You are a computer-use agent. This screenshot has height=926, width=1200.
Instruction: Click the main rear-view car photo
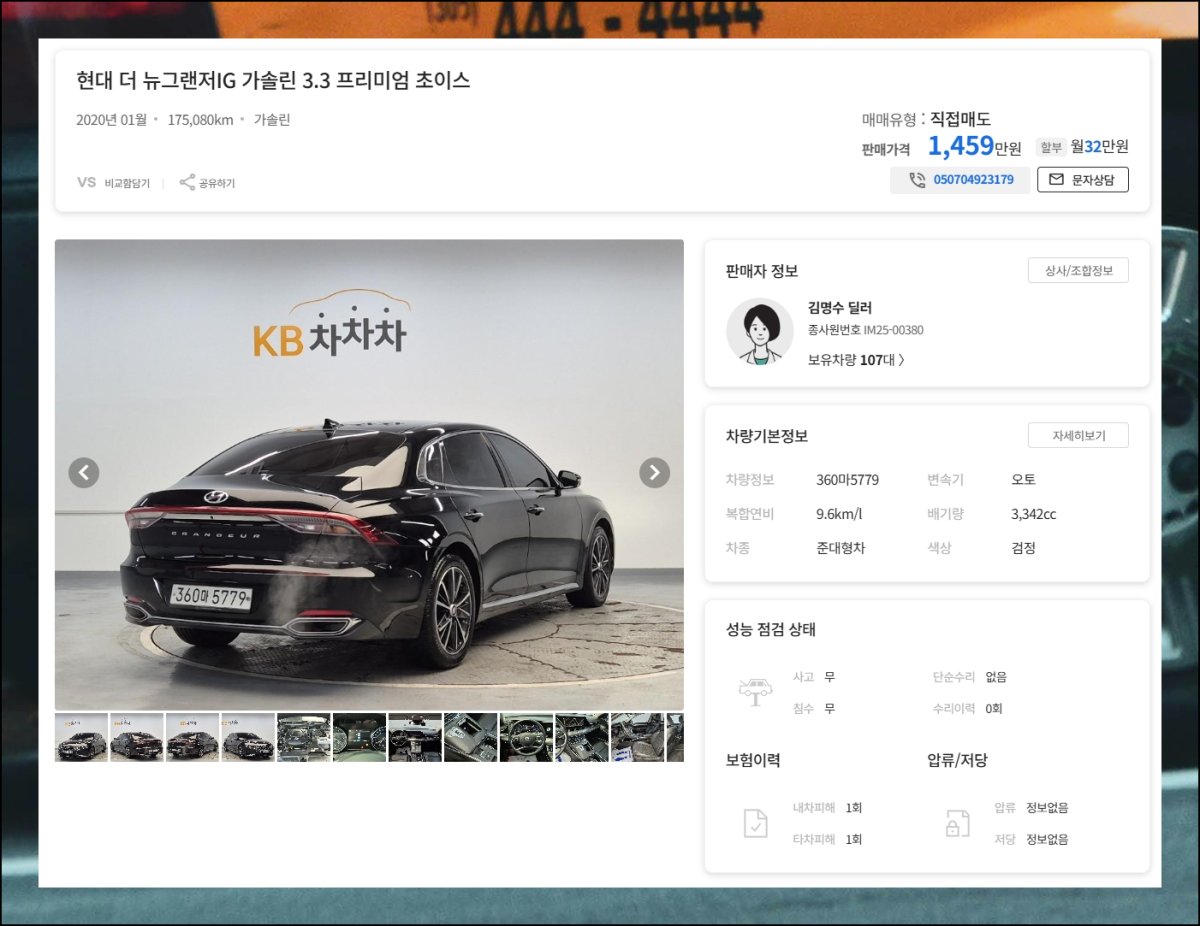coord(369,475)
